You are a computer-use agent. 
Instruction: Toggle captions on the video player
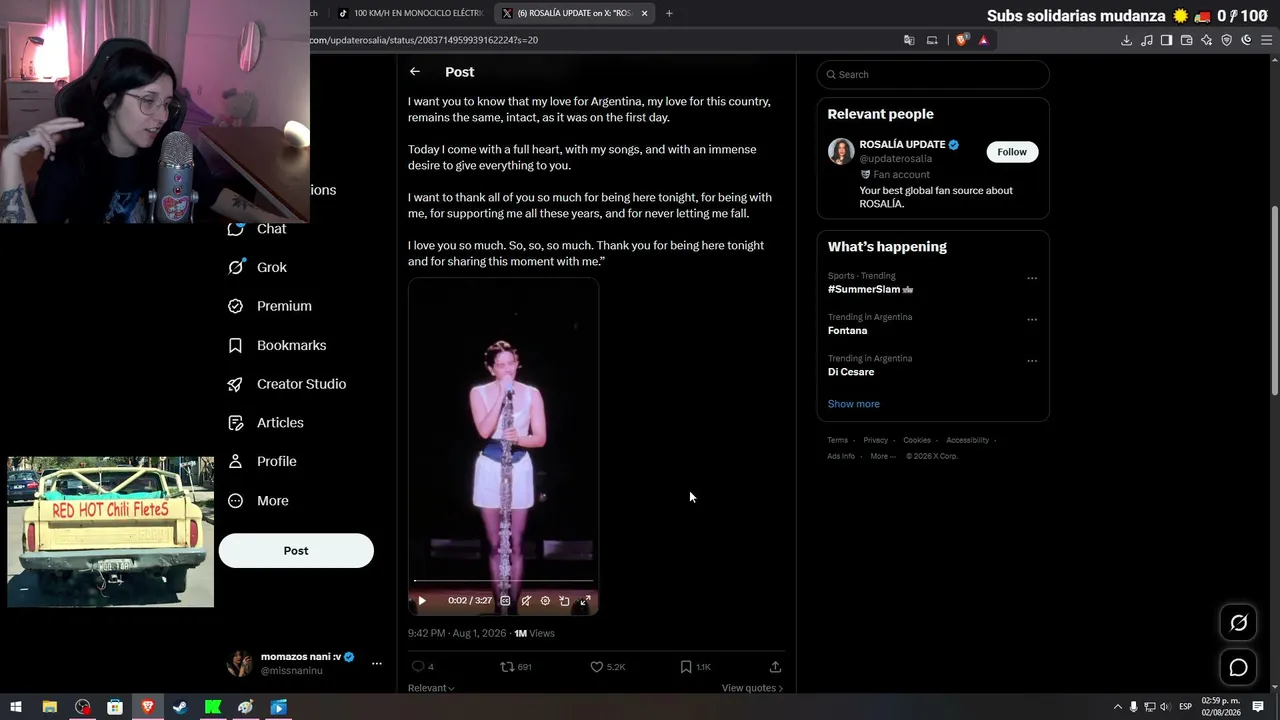(505, 601)
